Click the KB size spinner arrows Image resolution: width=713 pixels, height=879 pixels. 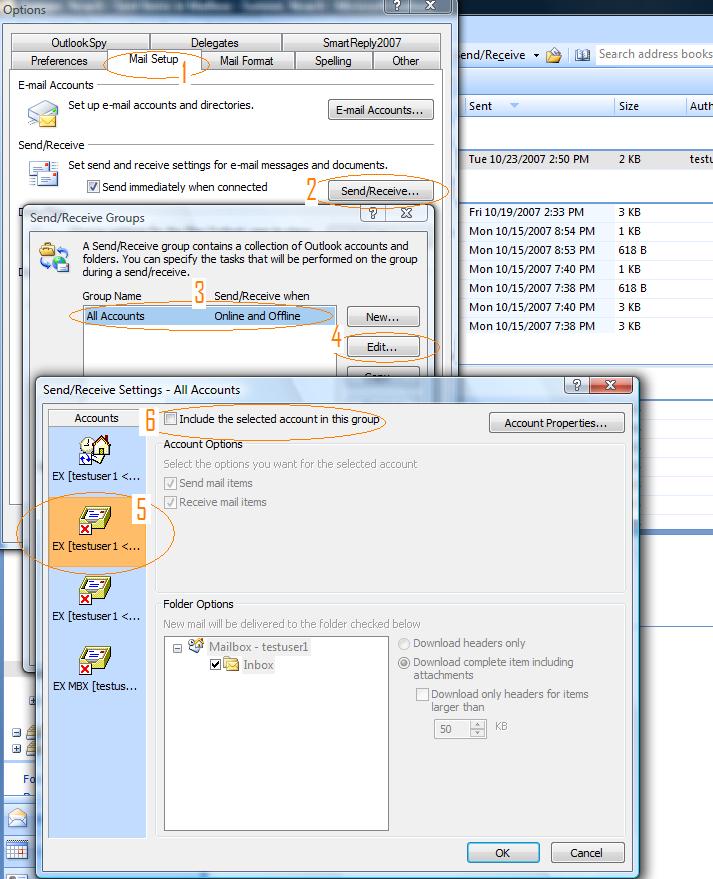tap(478, 729)
